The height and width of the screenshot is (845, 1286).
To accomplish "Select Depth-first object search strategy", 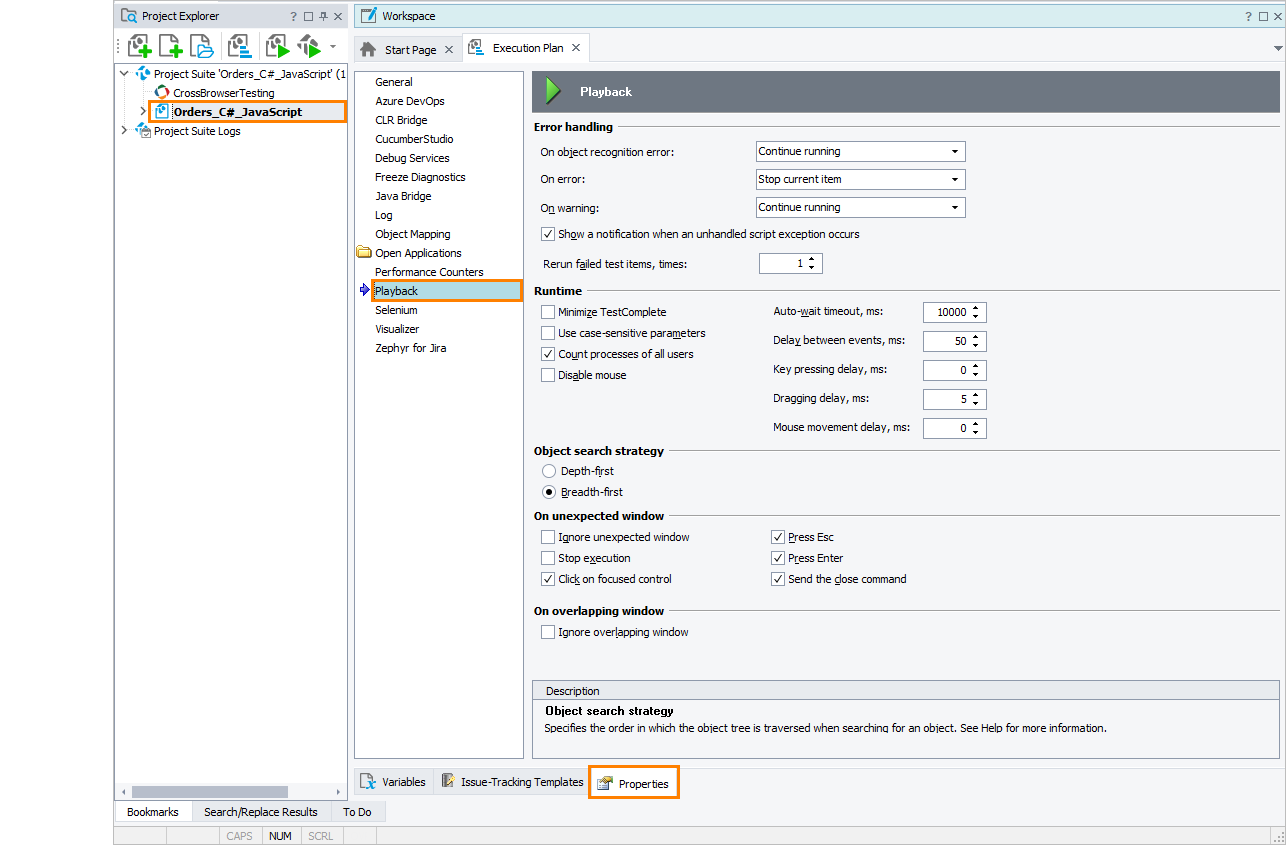I will 548,471.
